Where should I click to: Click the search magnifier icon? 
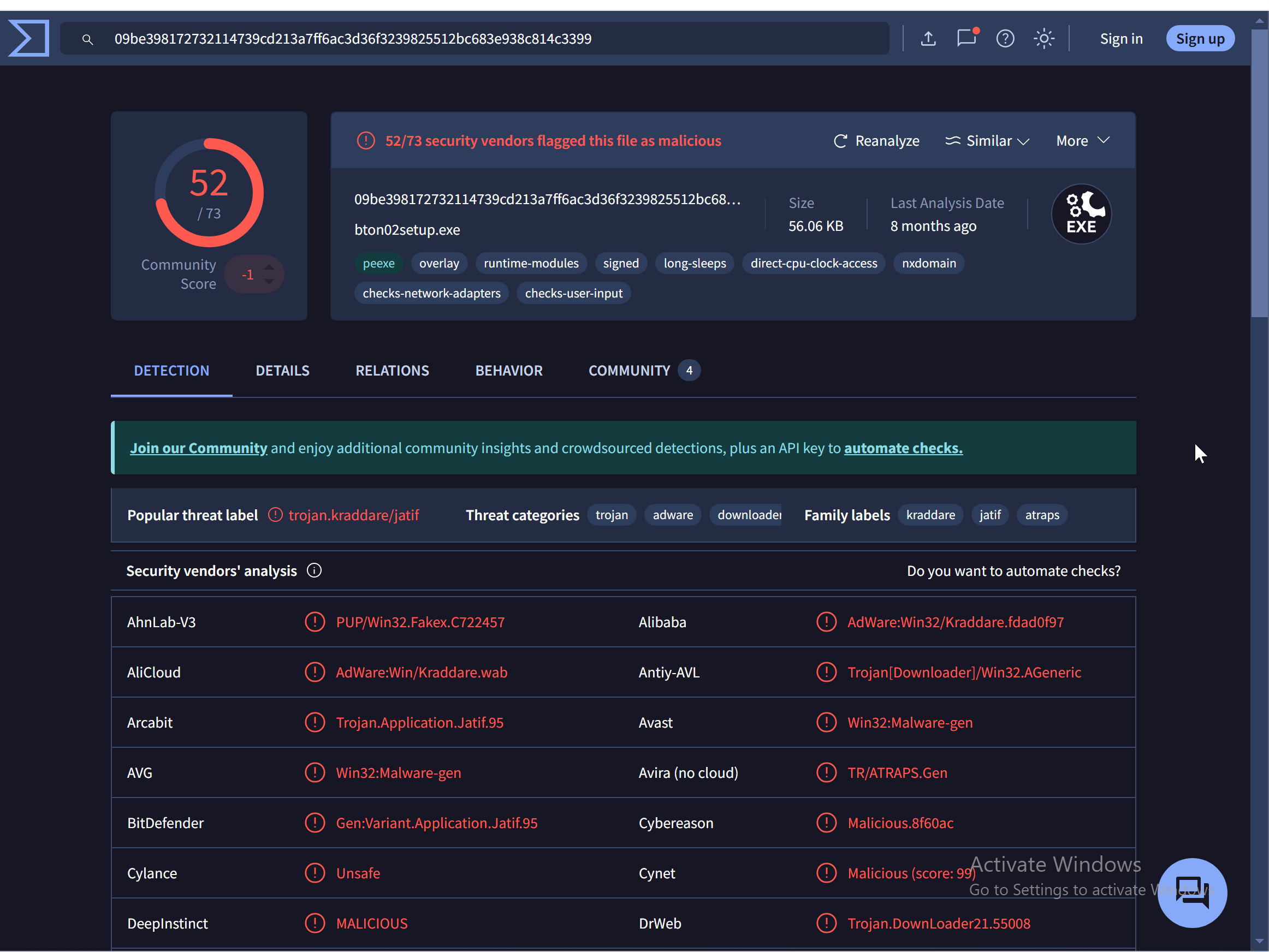pyautogui.click(x=87, y=39)
